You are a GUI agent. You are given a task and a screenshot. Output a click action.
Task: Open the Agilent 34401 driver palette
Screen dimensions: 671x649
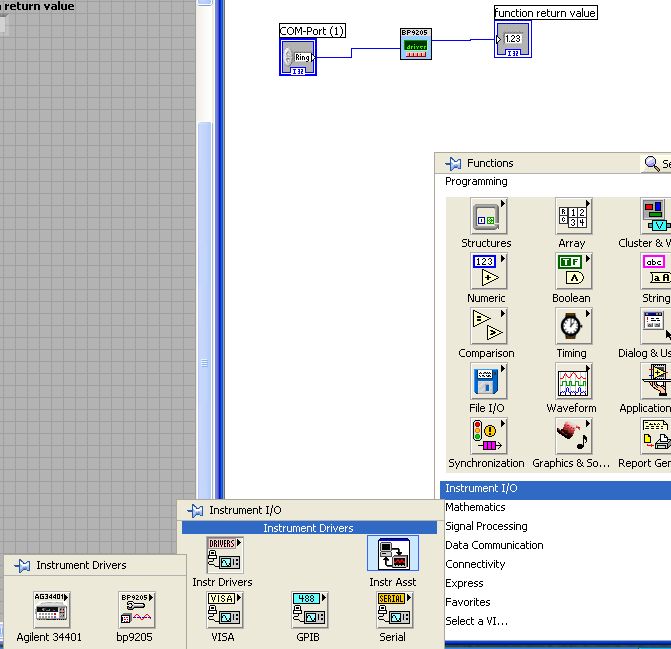tap(51, 610)
